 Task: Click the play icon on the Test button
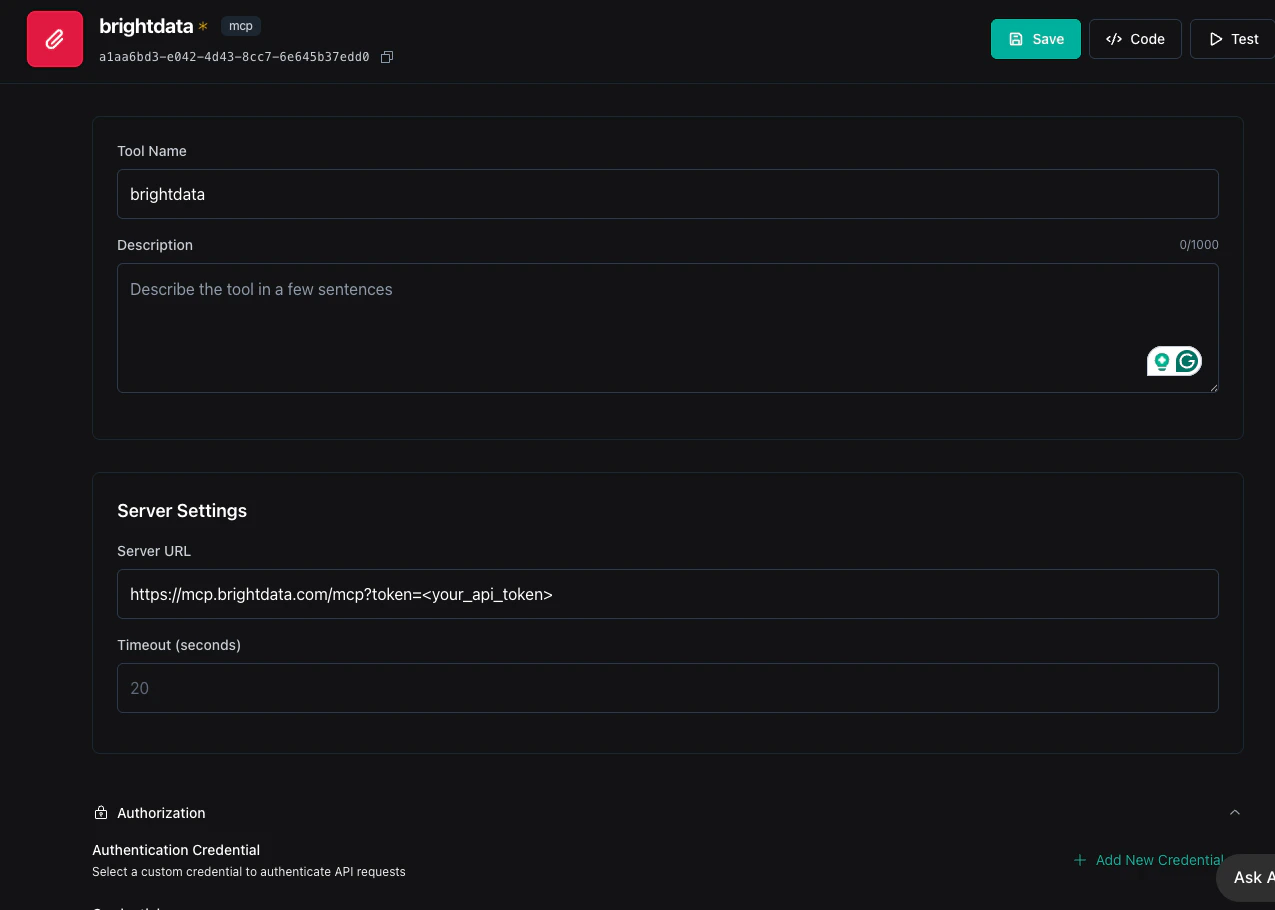point(1215,39)
